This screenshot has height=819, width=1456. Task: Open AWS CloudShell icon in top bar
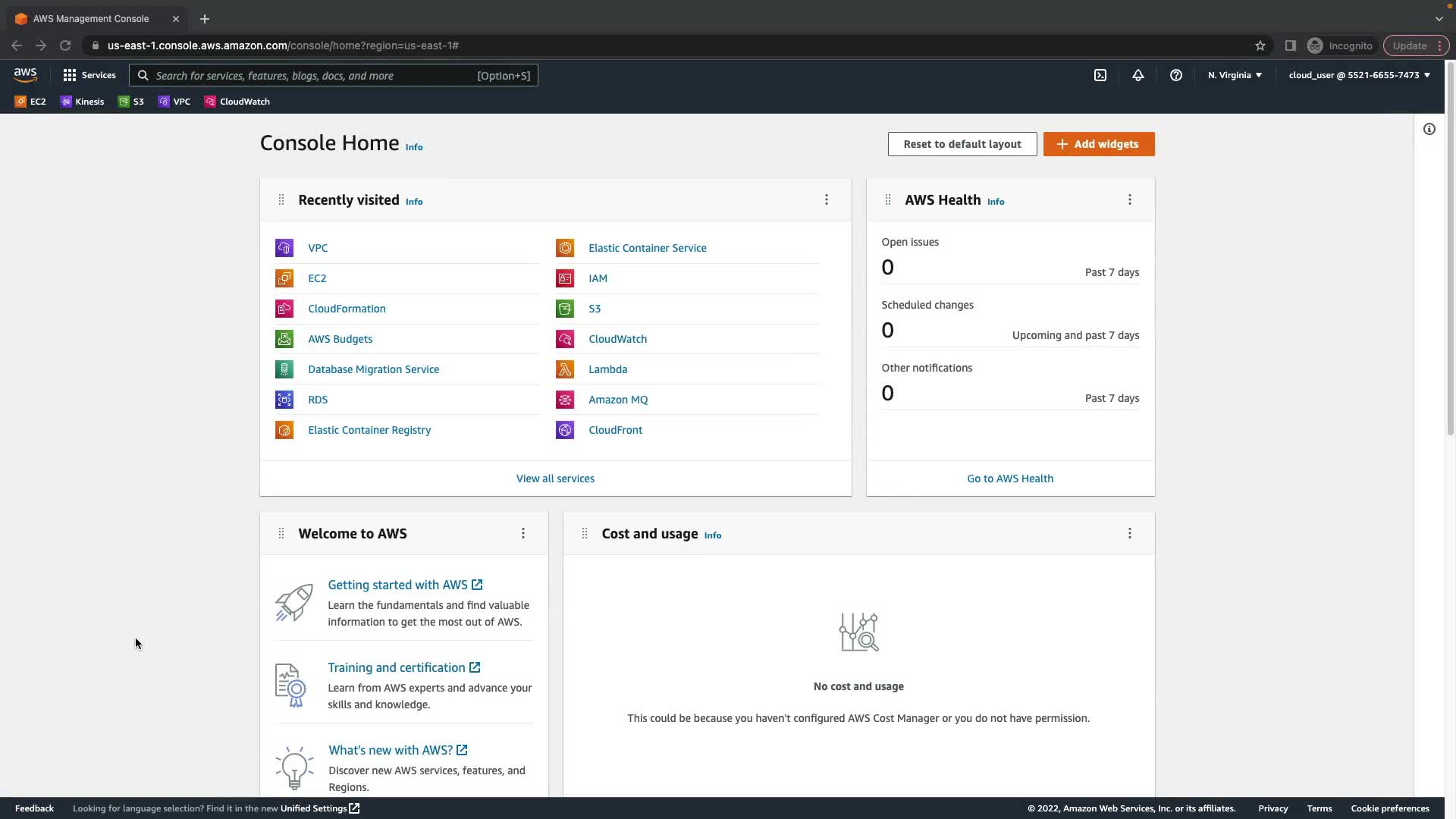(x=1100, y=75)
